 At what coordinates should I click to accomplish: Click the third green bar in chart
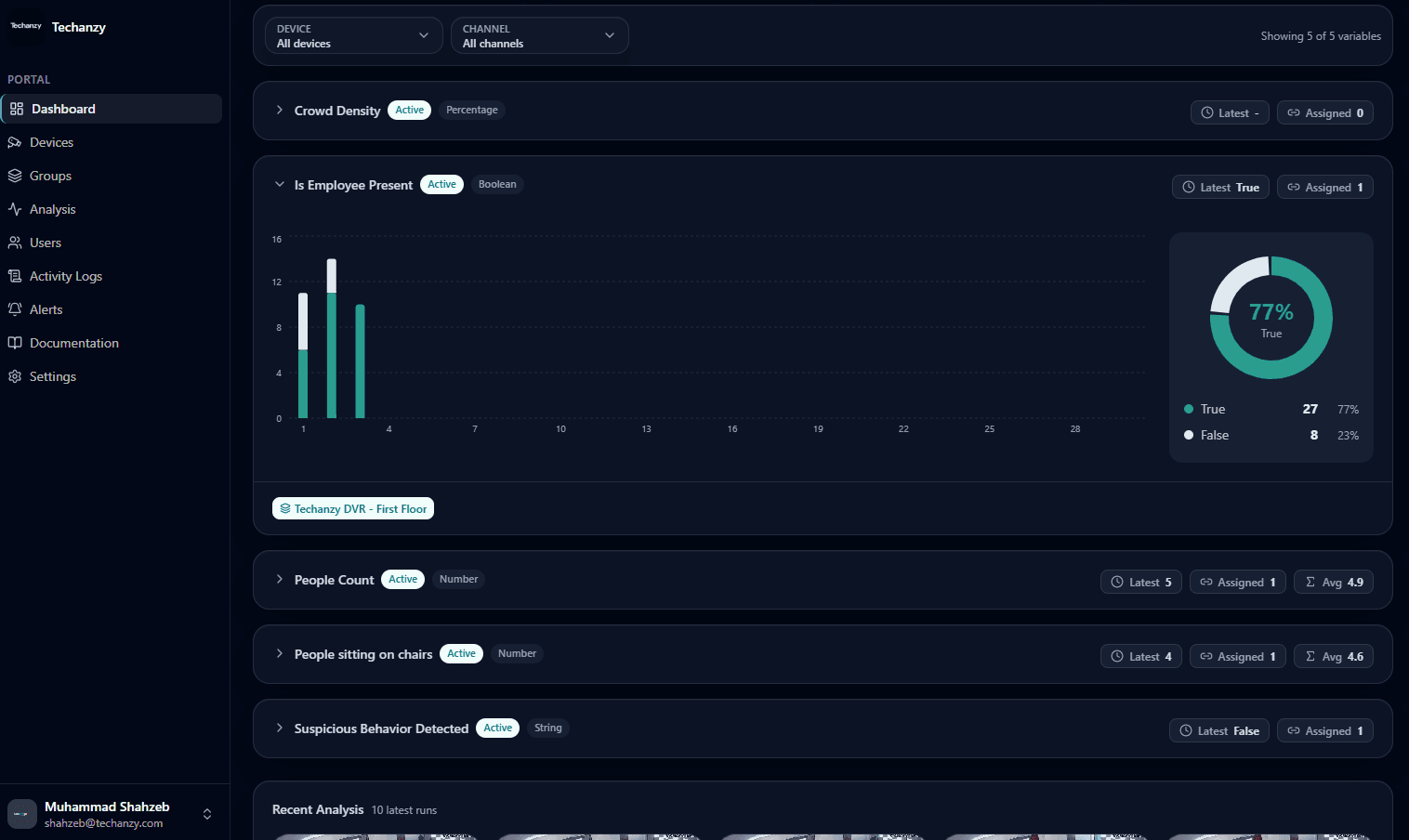(x=361, y=361)
